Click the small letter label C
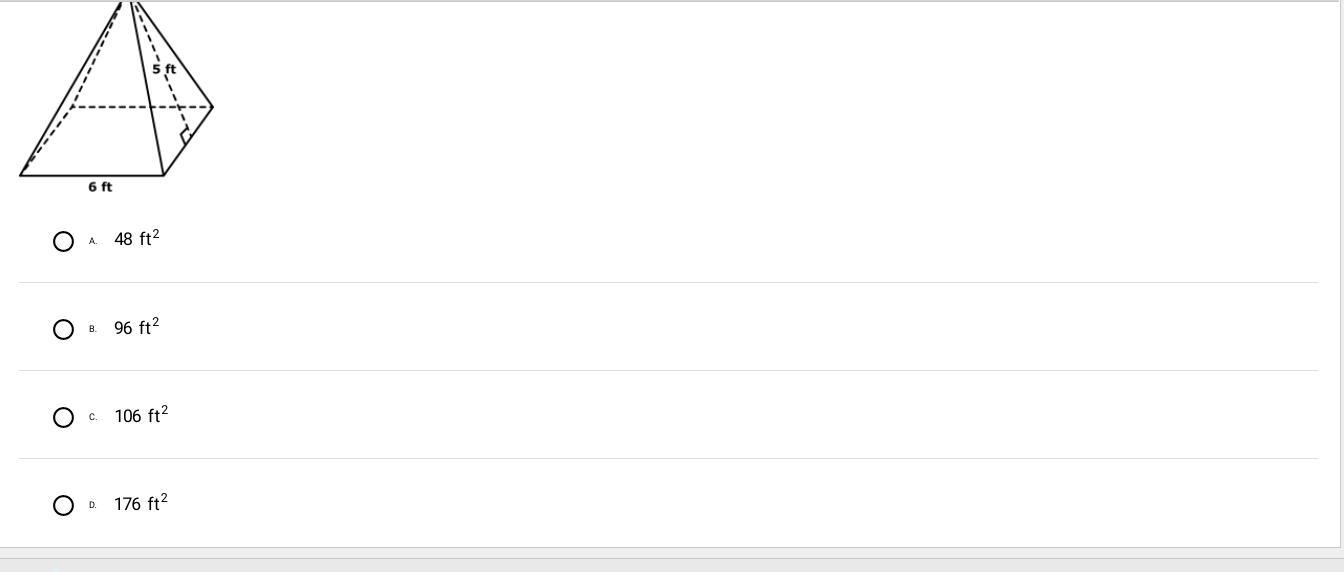Screen dimensions: 1344x572 point(92,417)
